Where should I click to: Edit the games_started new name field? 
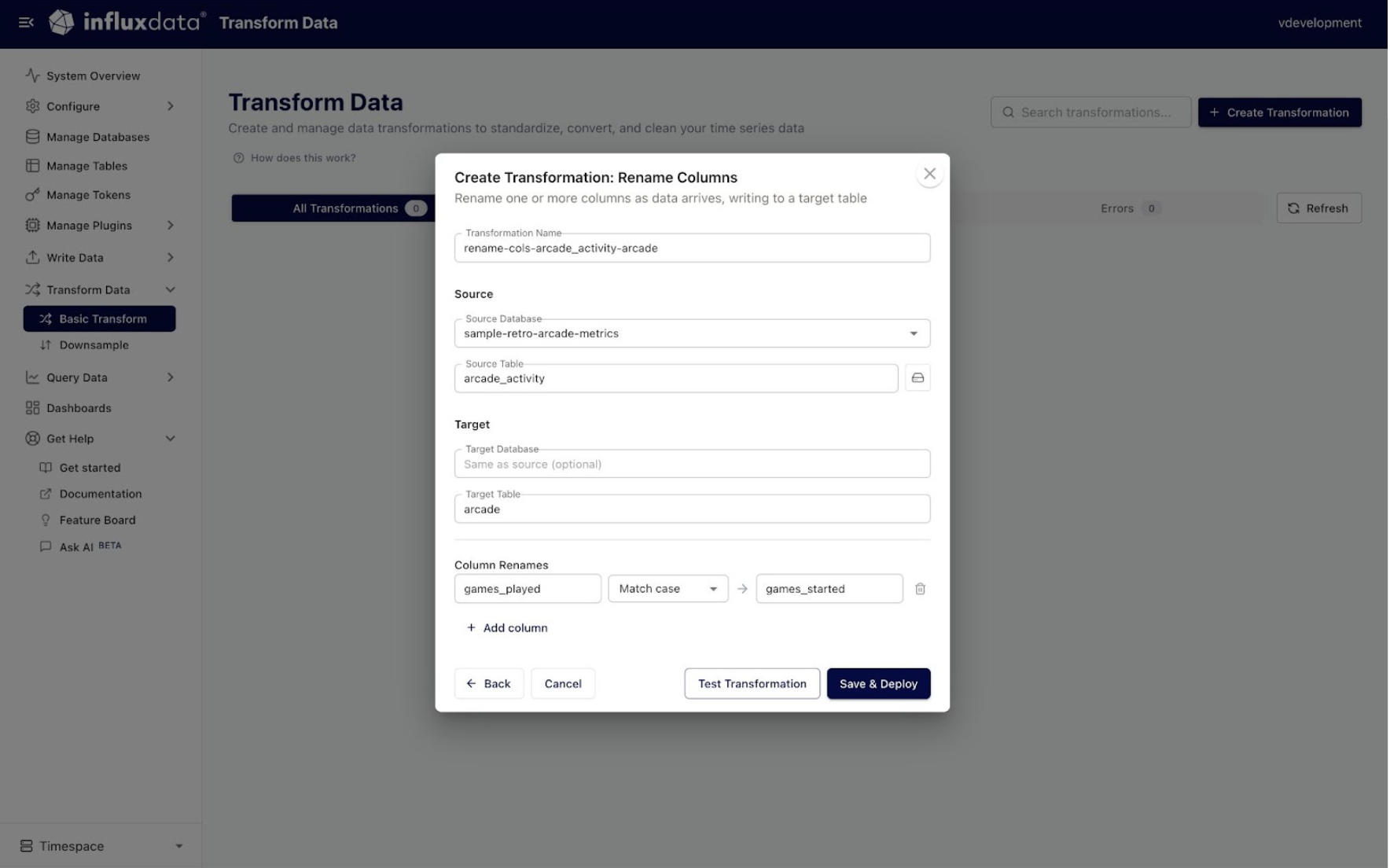pos(829,589)
